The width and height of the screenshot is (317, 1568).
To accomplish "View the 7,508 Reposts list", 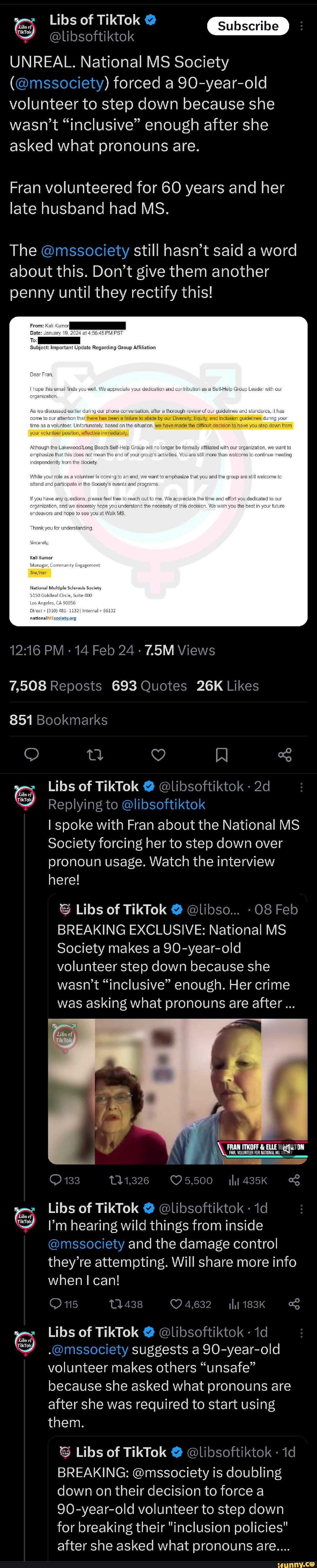I will (55, 685).
